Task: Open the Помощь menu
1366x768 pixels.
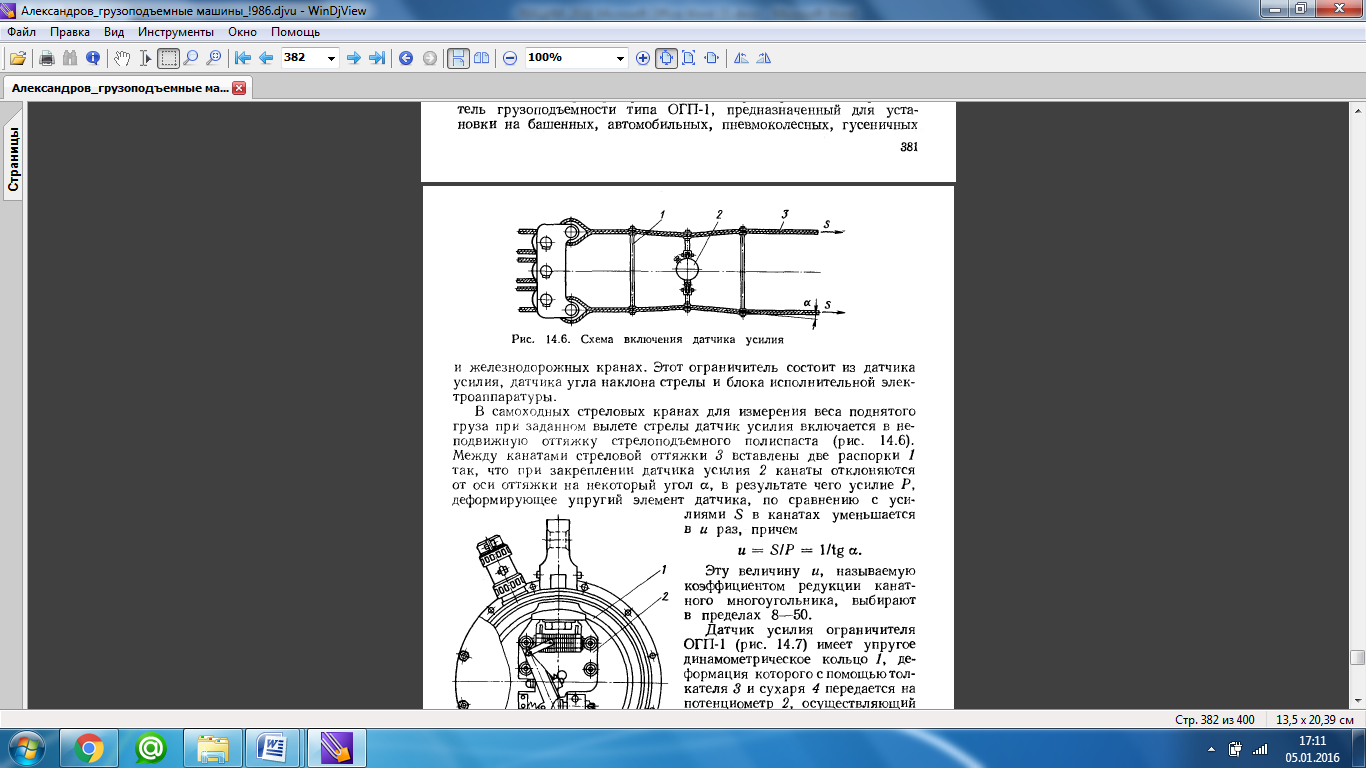Action: 295,32
